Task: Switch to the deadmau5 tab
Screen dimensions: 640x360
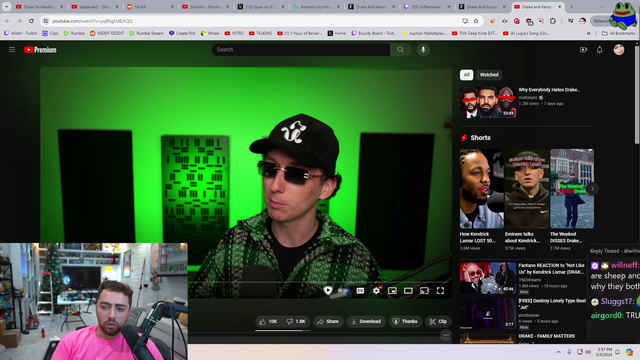Action: click(95, 7)
